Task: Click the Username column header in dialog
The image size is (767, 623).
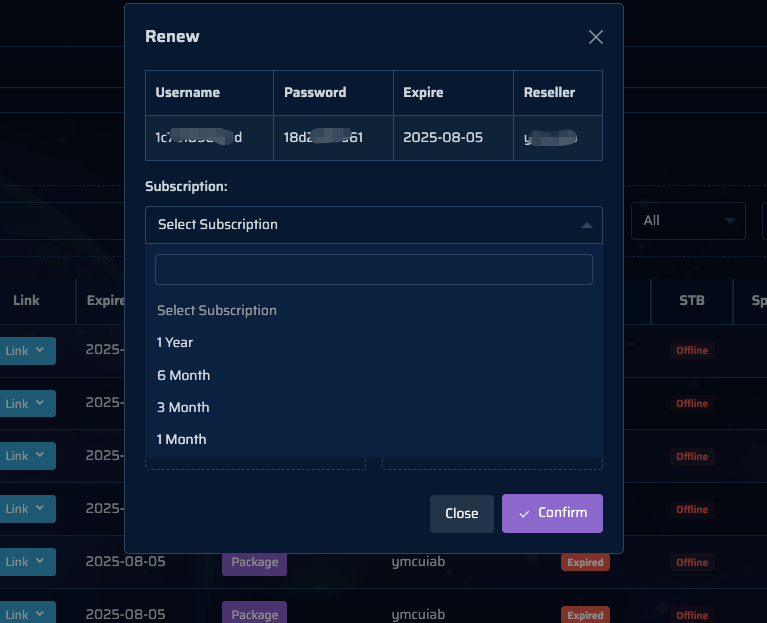Action: pos(209,93)
